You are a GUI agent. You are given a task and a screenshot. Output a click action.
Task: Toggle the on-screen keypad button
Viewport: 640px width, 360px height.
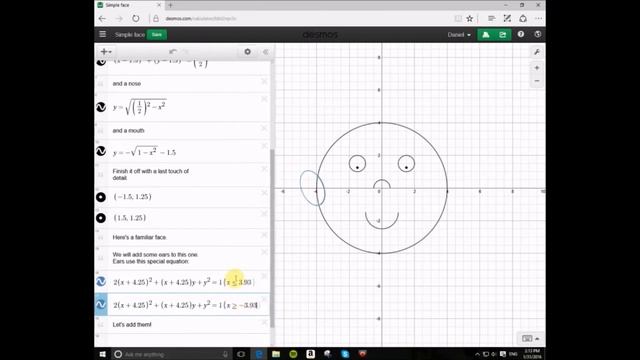(x=530, y=338)
